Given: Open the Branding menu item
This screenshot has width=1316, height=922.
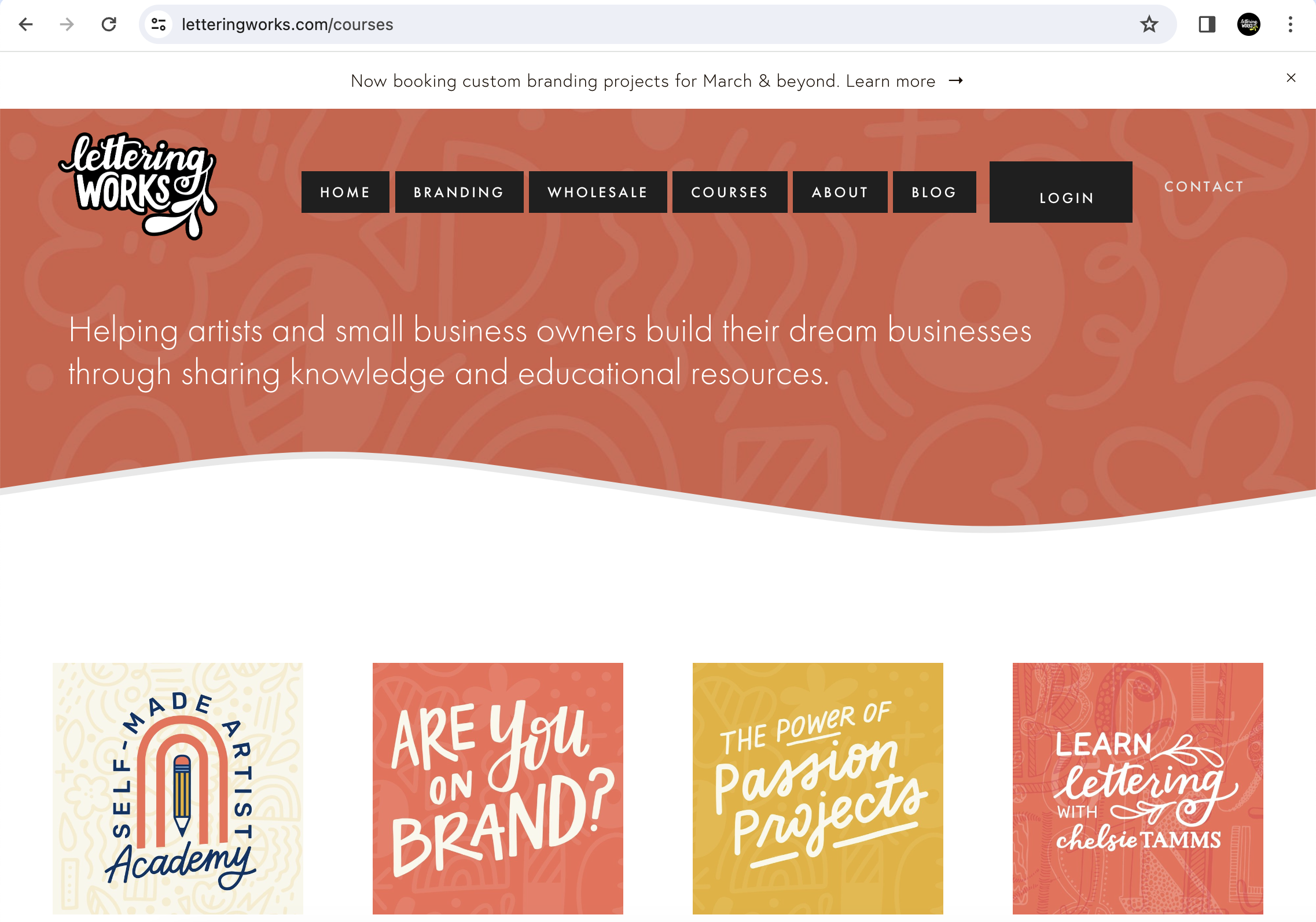Looking at the screenshot, I should (x=459, y=192).
